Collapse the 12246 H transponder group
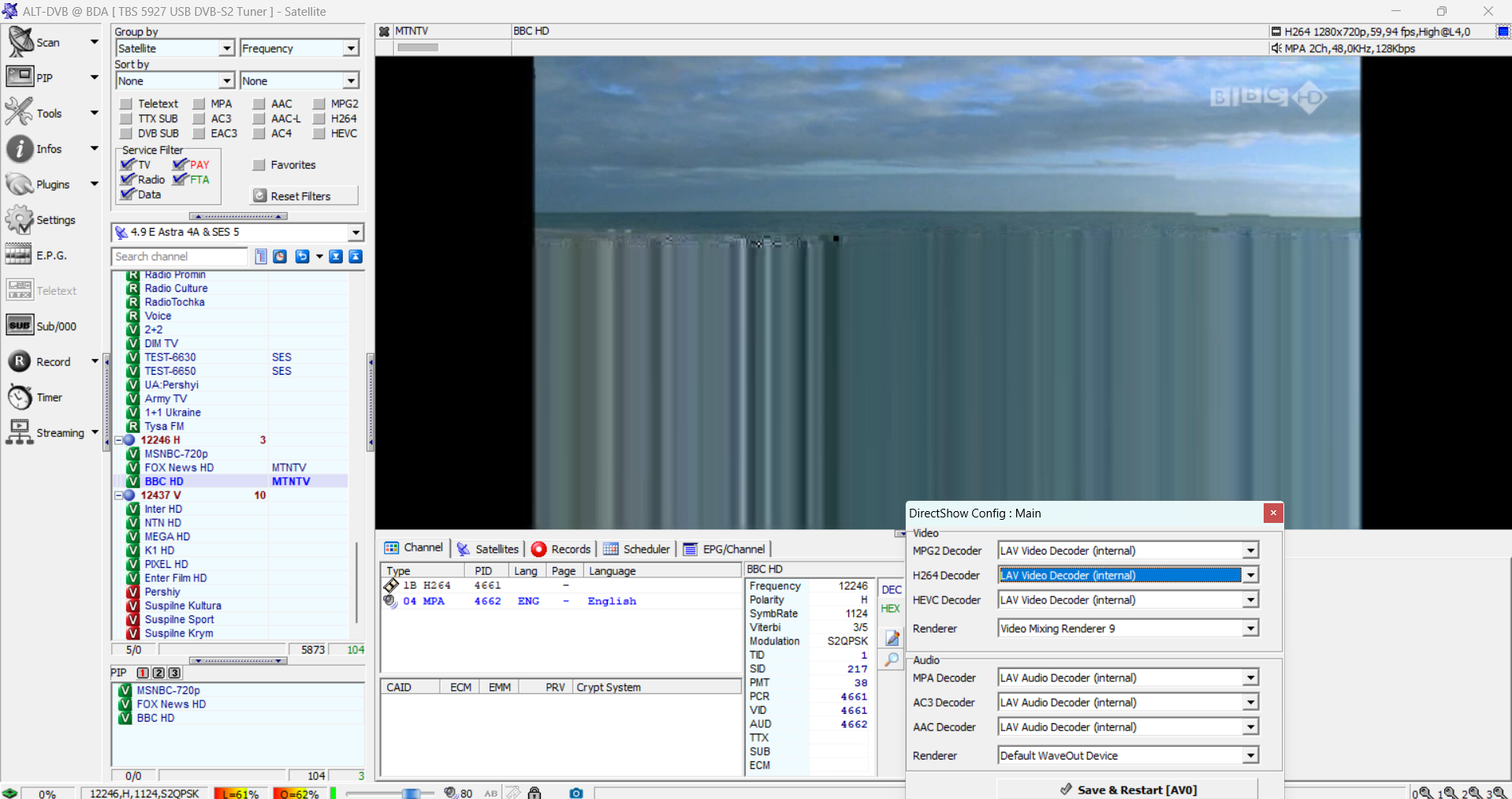Viewport: 1512px width, 799px height. 118,440
